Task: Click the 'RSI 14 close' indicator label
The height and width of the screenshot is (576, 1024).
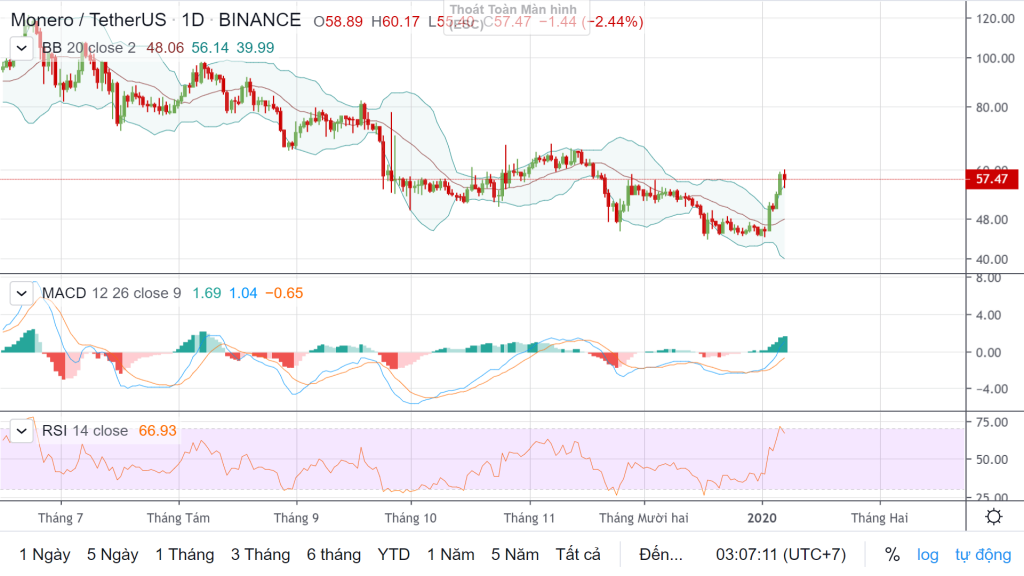Action: click(x=85, y=430)
